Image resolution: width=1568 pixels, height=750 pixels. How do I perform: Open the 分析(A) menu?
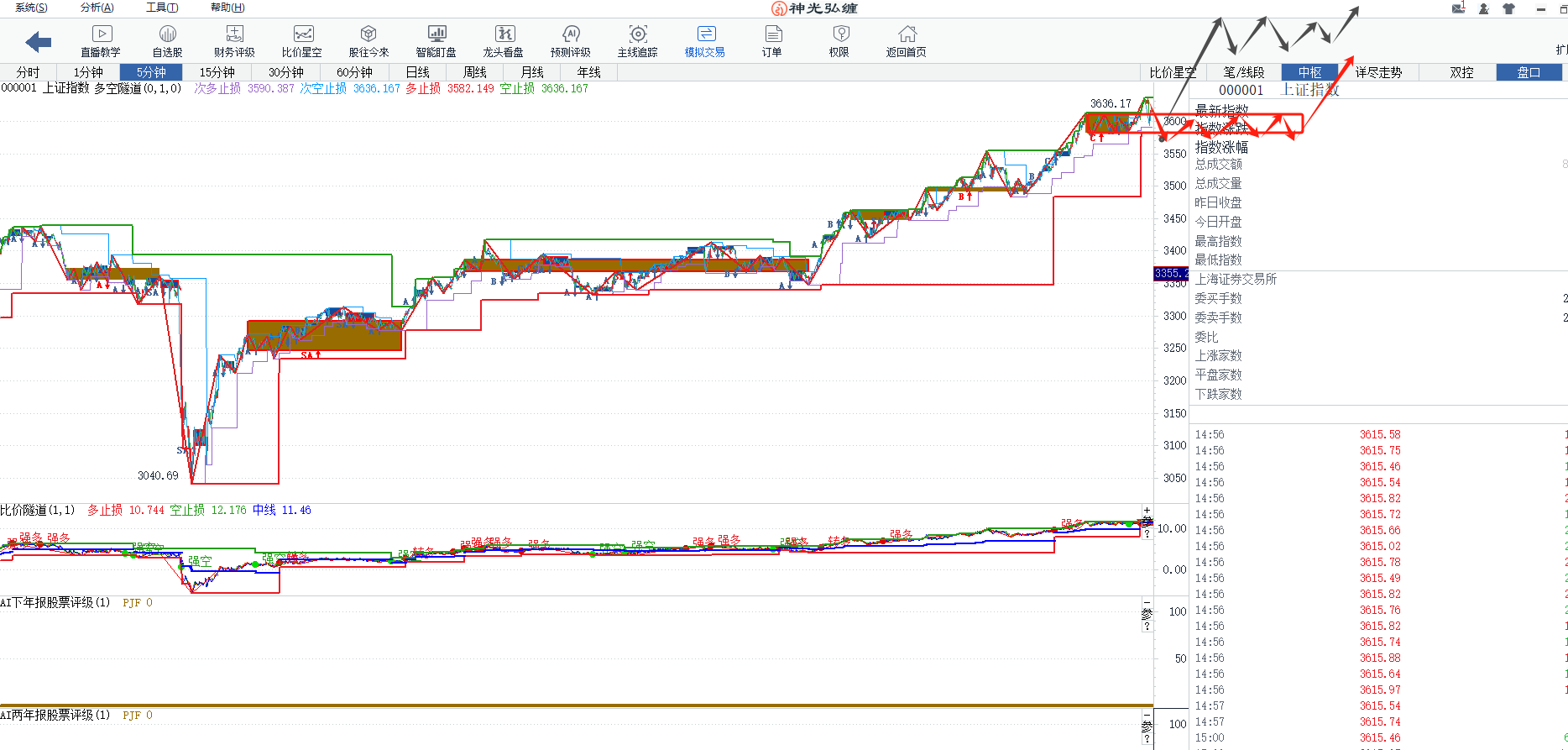coord(97,8)
